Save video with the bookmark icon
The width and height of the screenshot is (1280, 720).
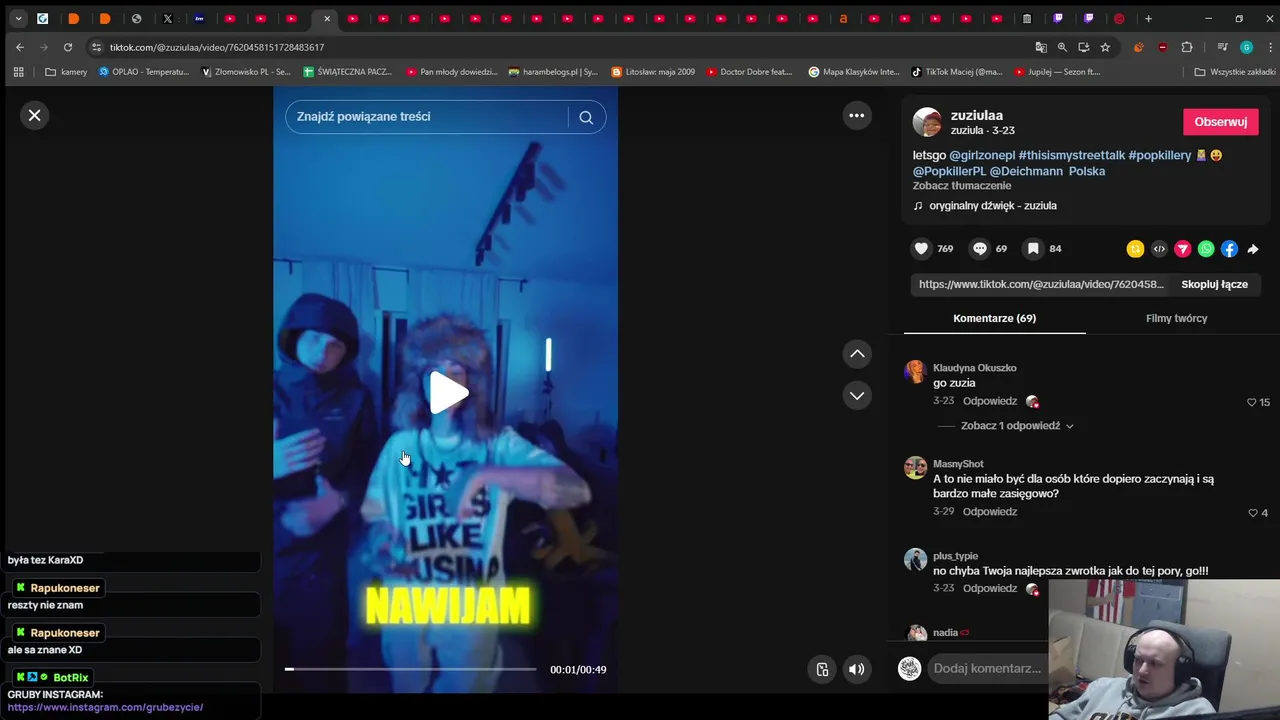point(1033,249)
